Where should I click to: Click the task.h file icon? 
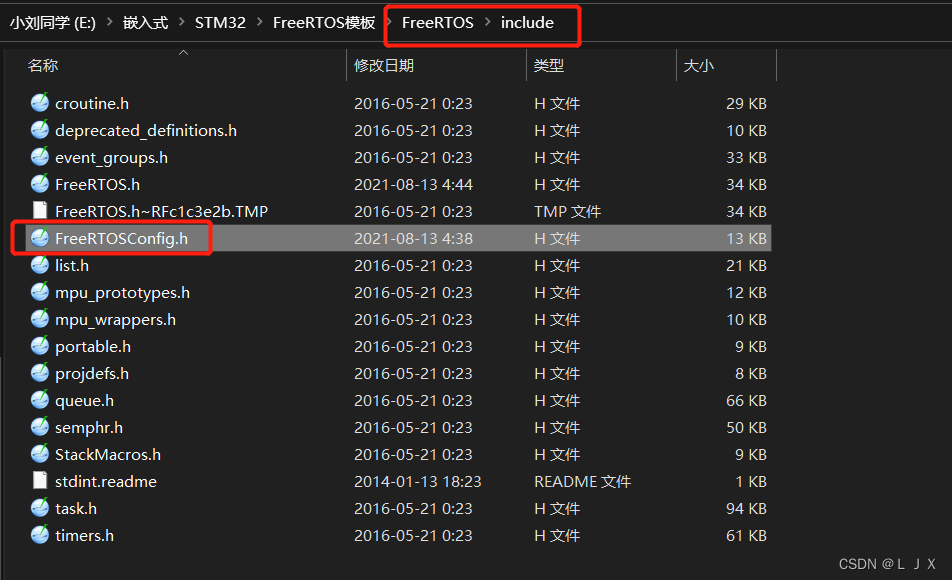(x=40, y=508)
